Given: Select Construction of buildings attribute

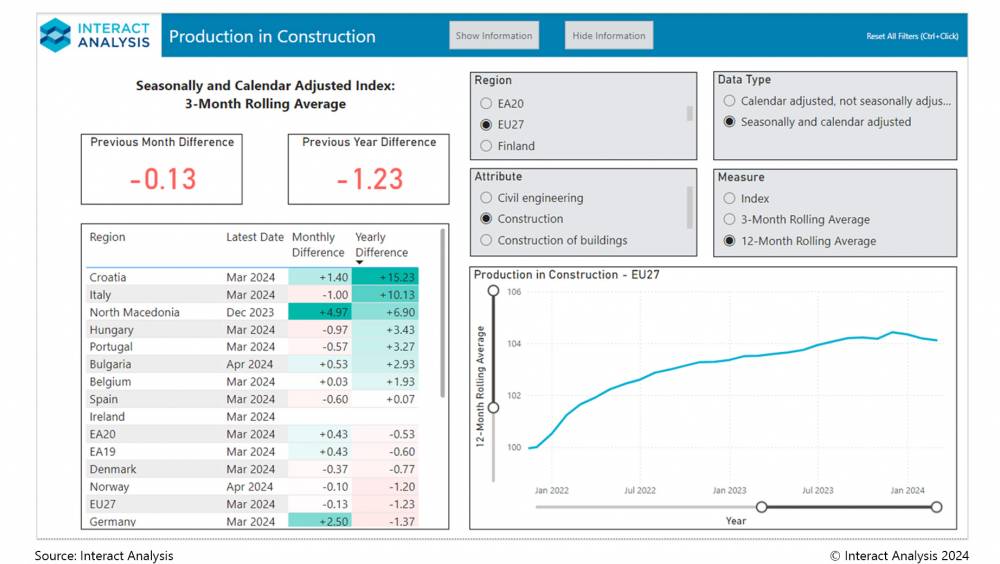Looking at the screenshot, I should pos(486,240).
